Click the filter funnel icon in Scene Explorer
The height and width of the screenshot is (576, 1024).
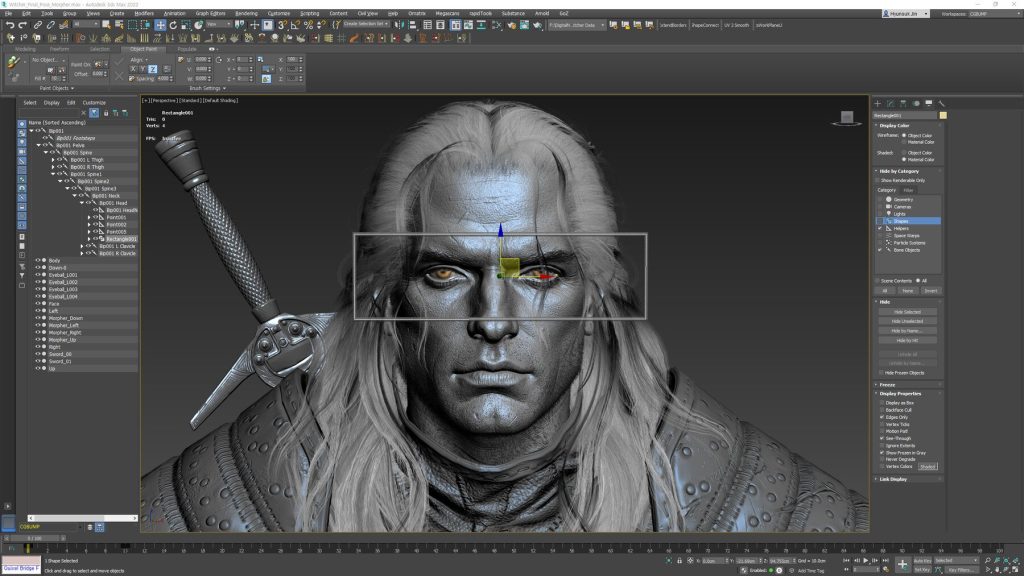point(94,113)
